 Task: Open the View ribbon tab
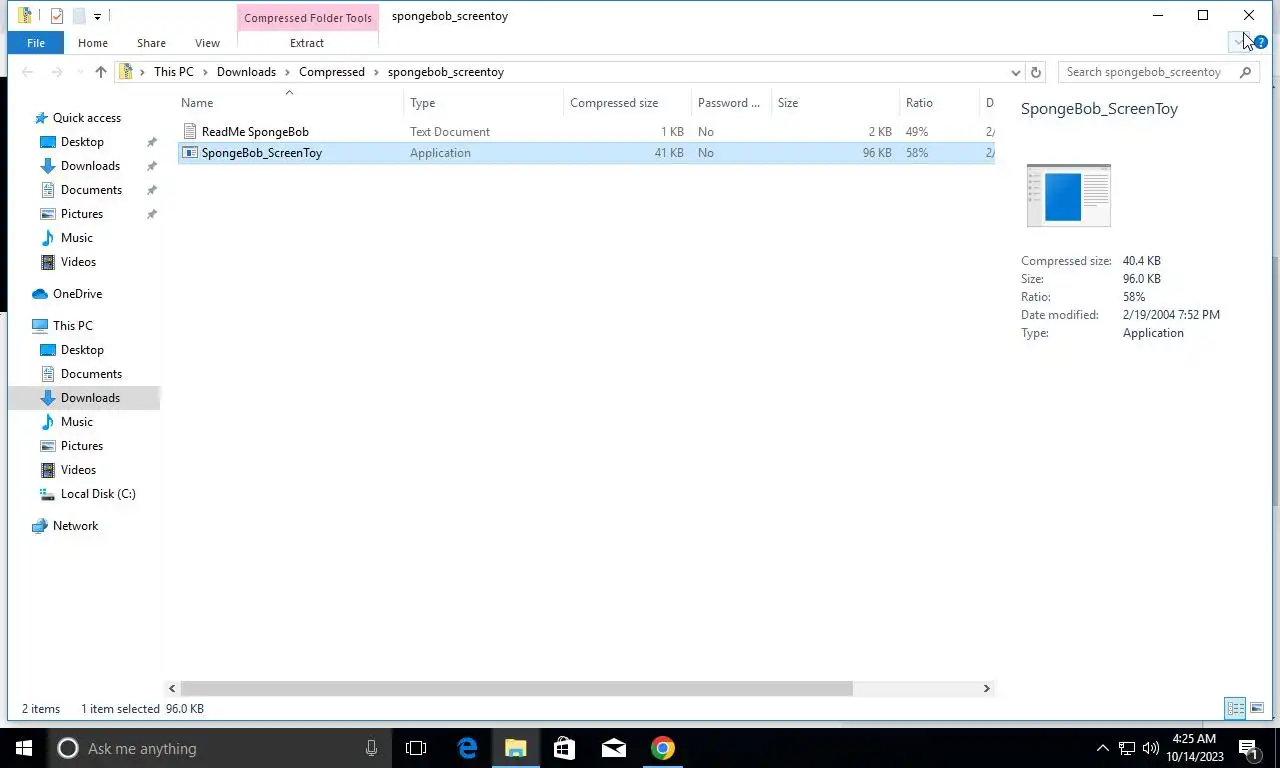tap(207, 43)
